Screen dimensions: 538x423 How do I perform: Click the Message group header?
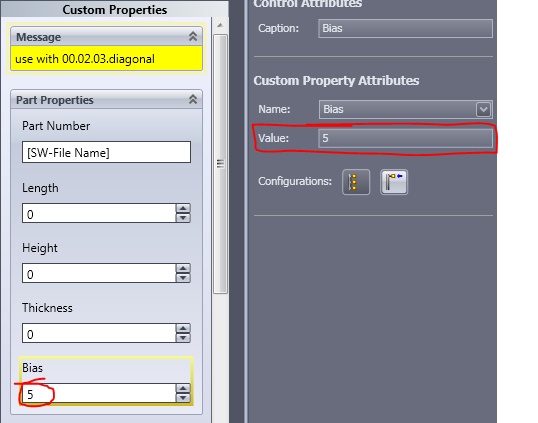[x=106, y=37]
